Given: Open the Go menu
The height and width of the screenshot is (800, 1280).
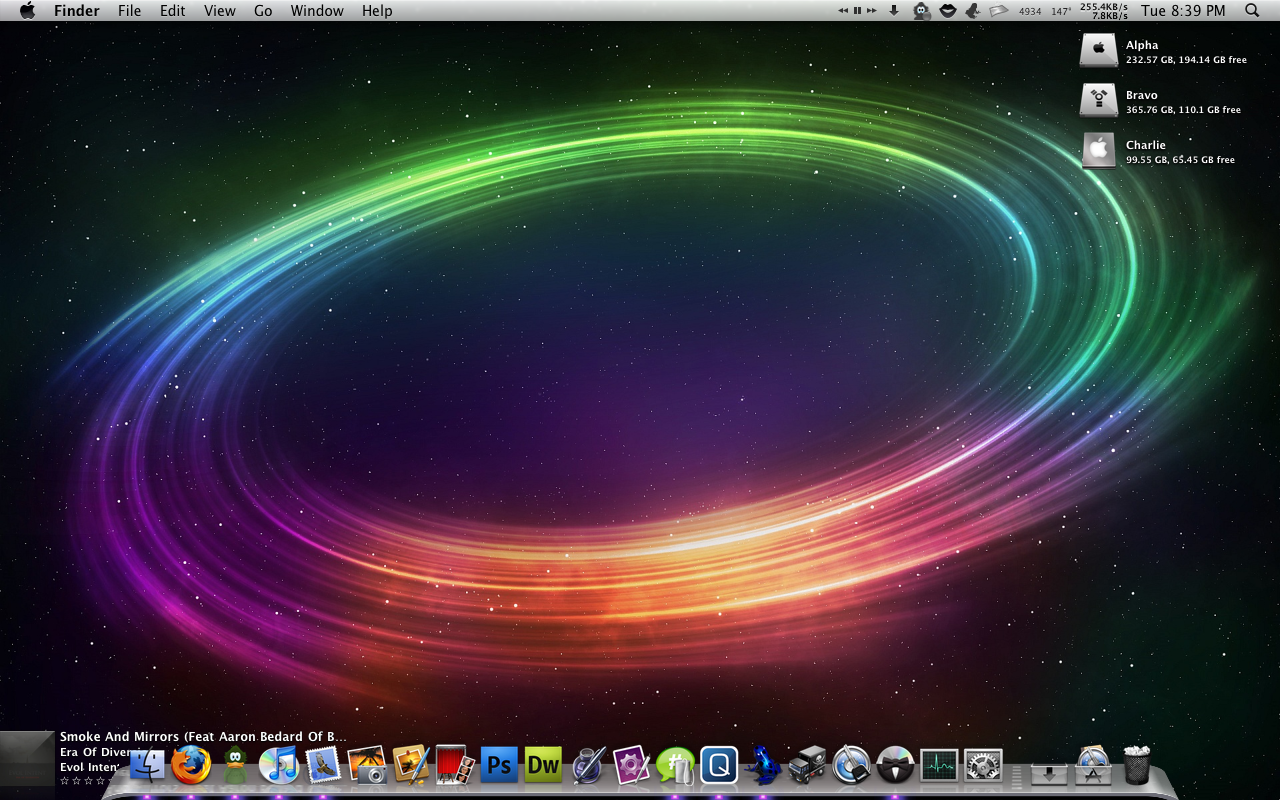Looking at the screenshot, I should pos(263,11).
